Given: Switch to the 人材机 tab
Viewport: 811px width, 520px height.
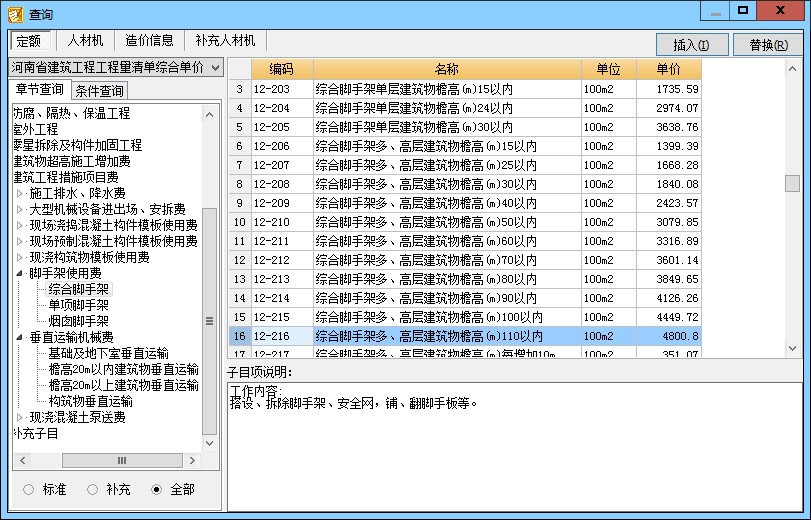Looking at the screenshot, I should pyautogui.click(x=85, y=41).
